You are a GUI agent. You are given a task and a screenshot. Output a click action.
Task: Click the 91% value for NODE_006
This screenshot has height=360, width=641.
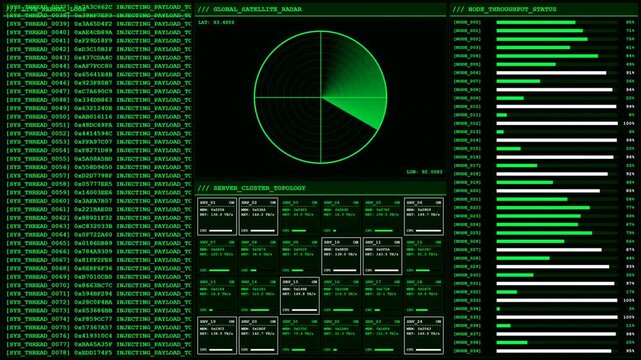630,73
